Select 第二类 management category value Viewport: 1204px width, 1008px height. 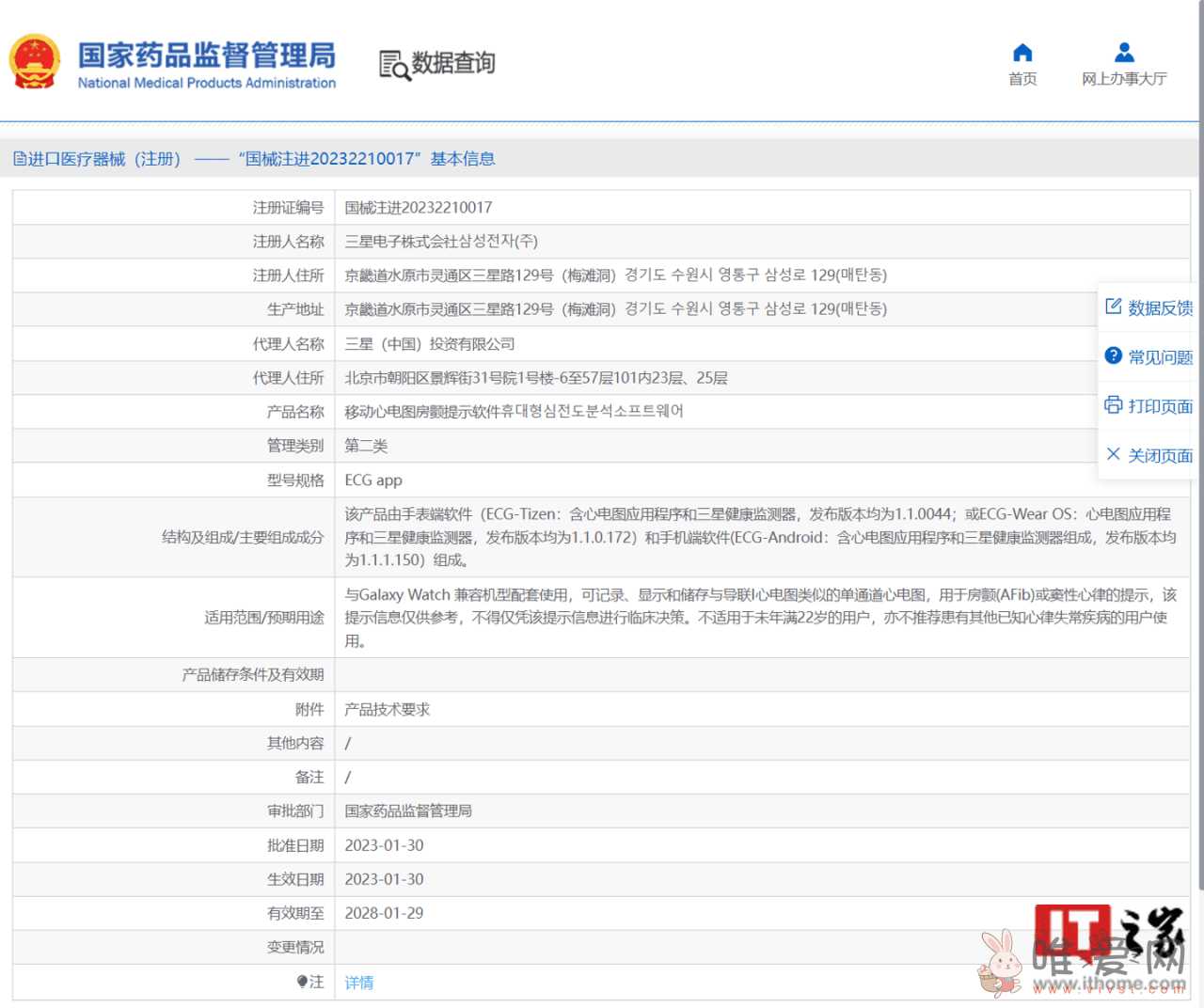(x=366, y=445)
